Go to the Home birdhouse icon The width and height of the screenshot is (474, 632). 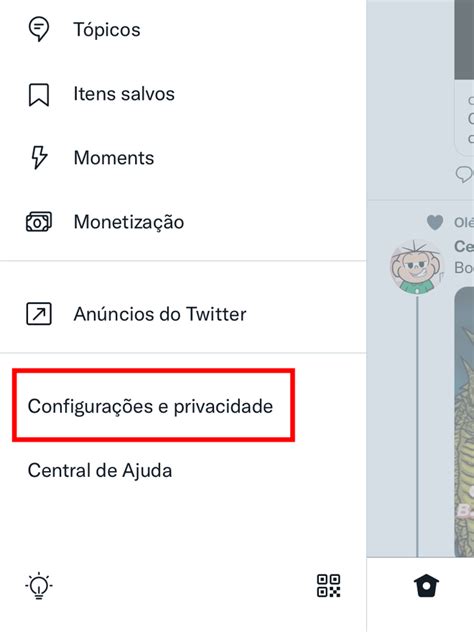(426, 586)
